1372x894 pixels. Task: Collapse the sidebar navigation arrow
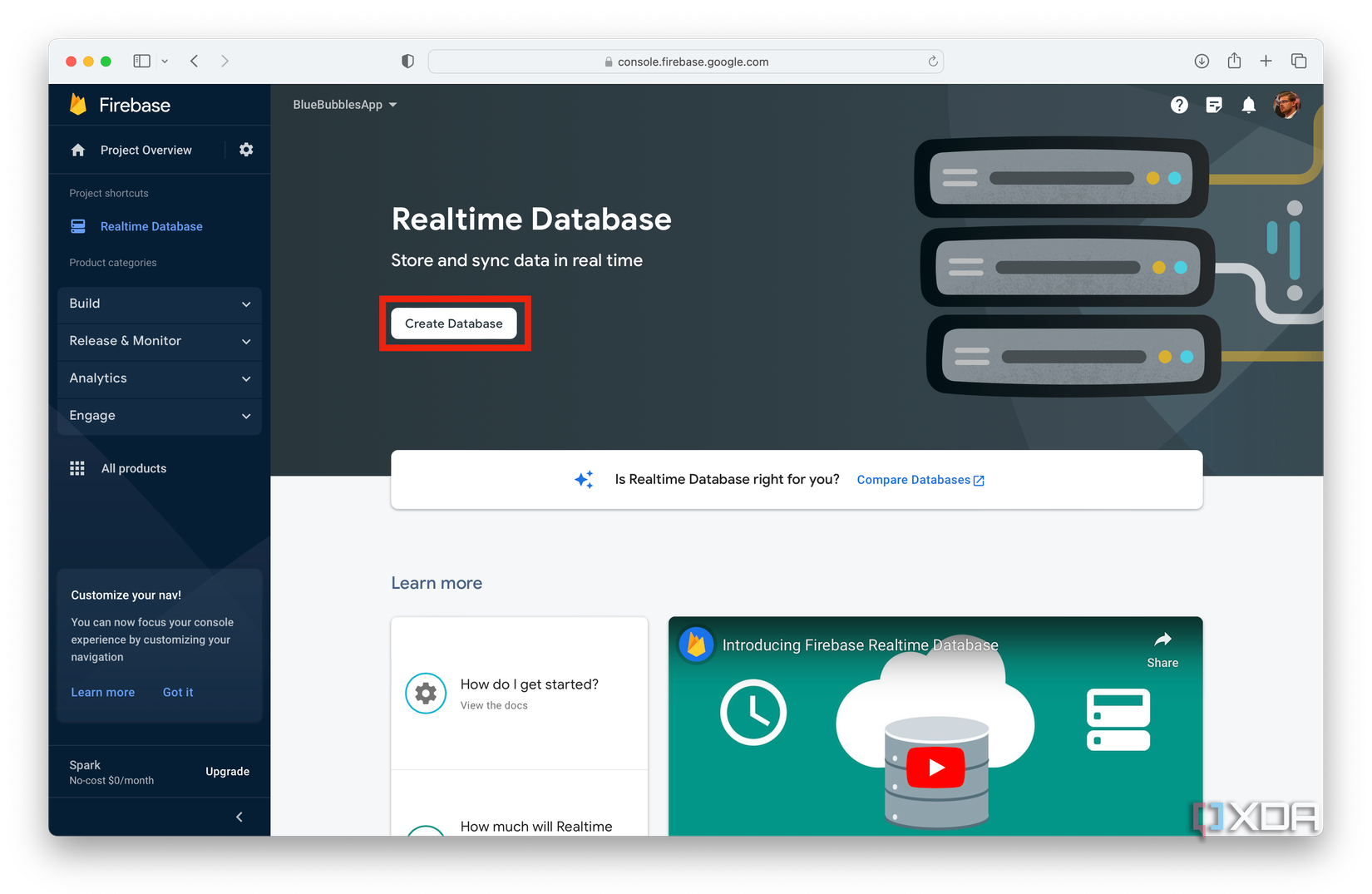point(239,817)
